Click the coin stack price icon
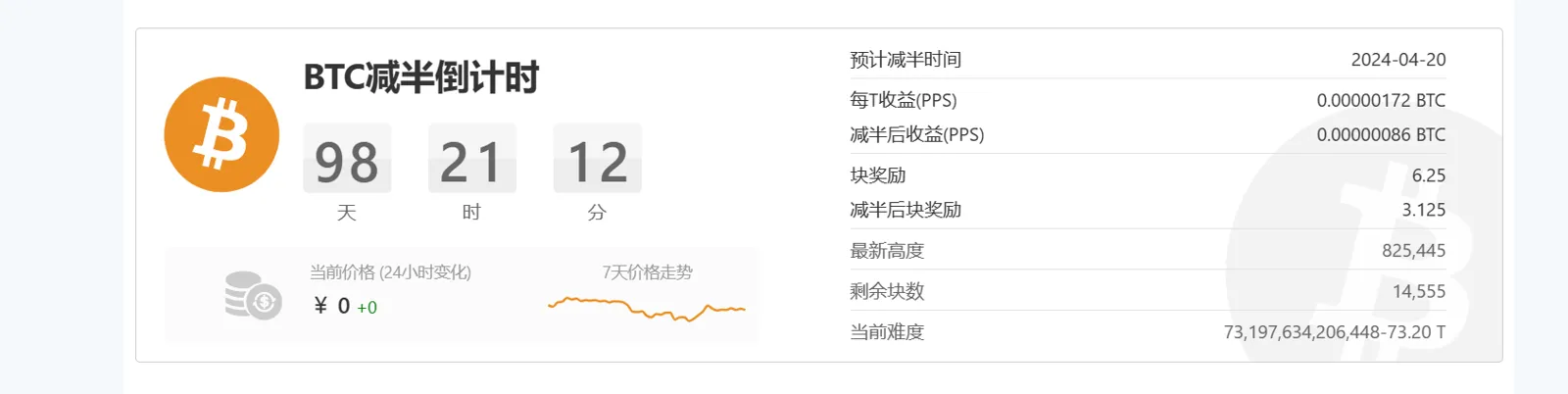Image resolution: width=1568 pixels, height=394 pixels. (x=253, y=295)
